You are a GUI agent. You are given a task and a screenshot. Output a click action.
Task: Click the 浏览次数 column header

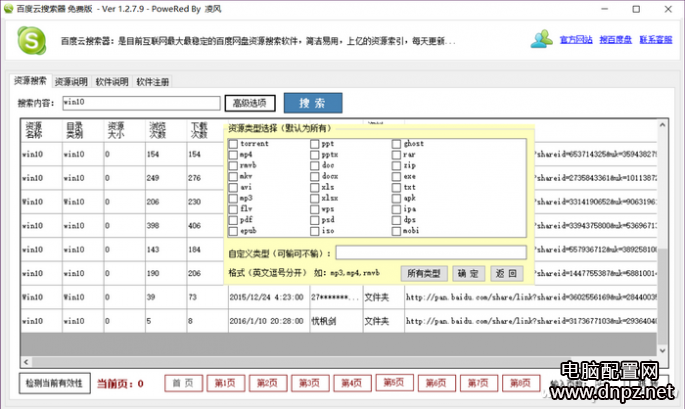click(166, 130)
